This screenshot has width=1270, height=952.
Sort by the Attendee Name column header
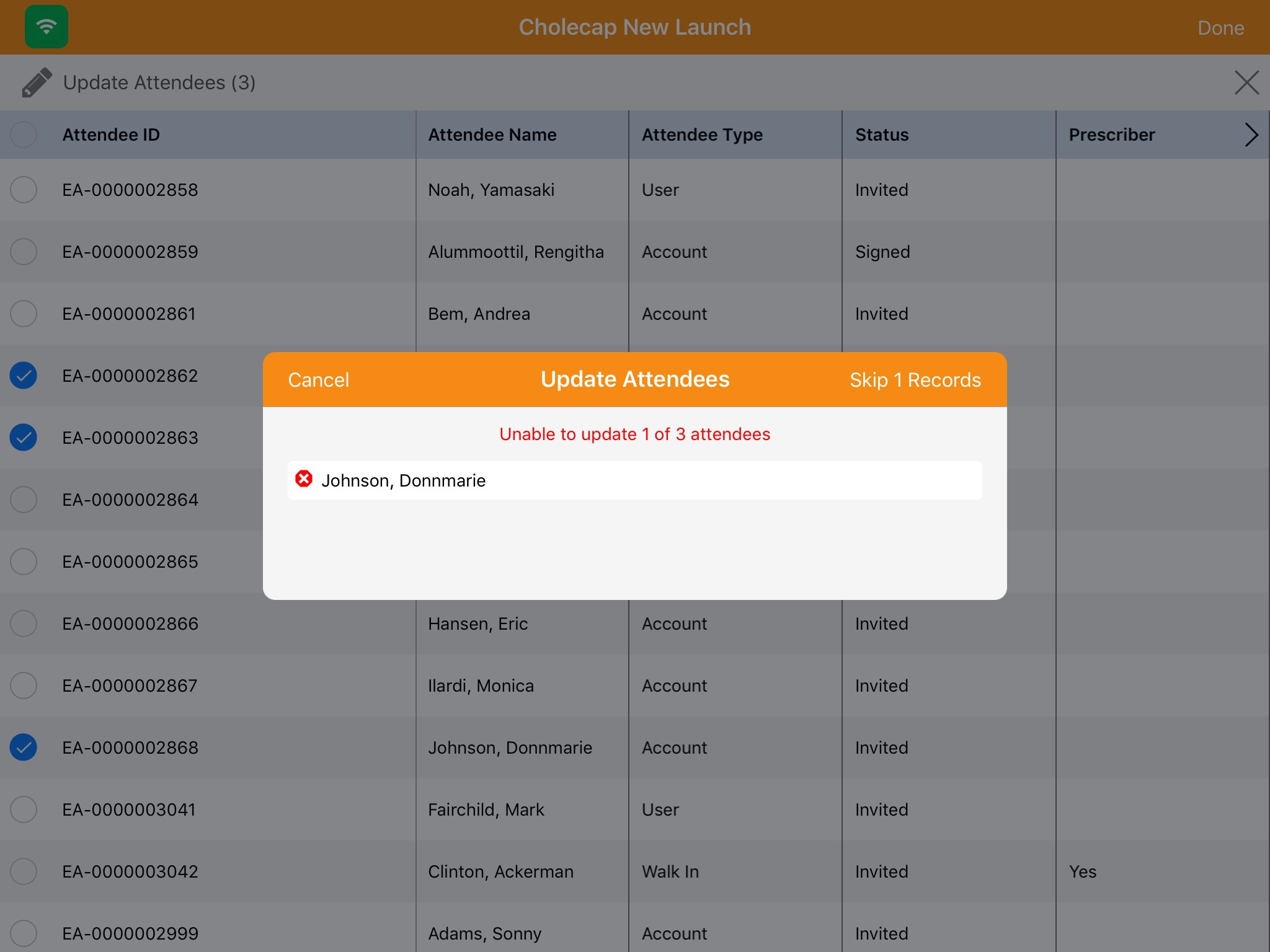pos(492,134)
